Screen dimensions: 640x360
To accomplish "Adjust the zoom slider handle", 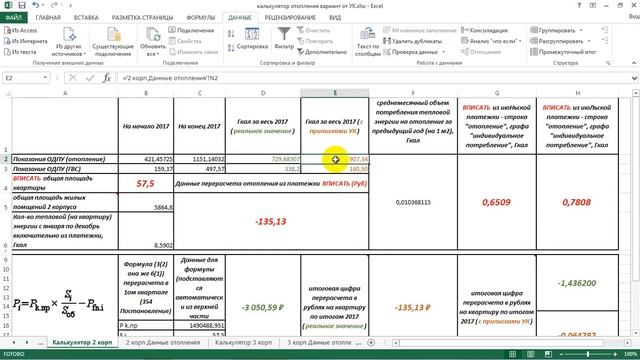I will pyautogui.click(x=588, y=354).
